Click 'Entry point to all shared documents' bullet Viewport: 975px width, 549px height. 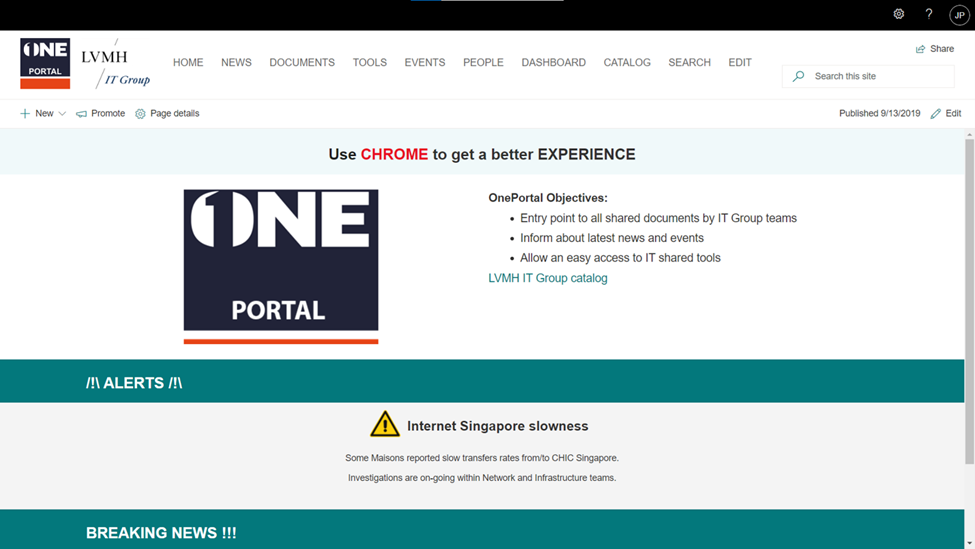658,218
